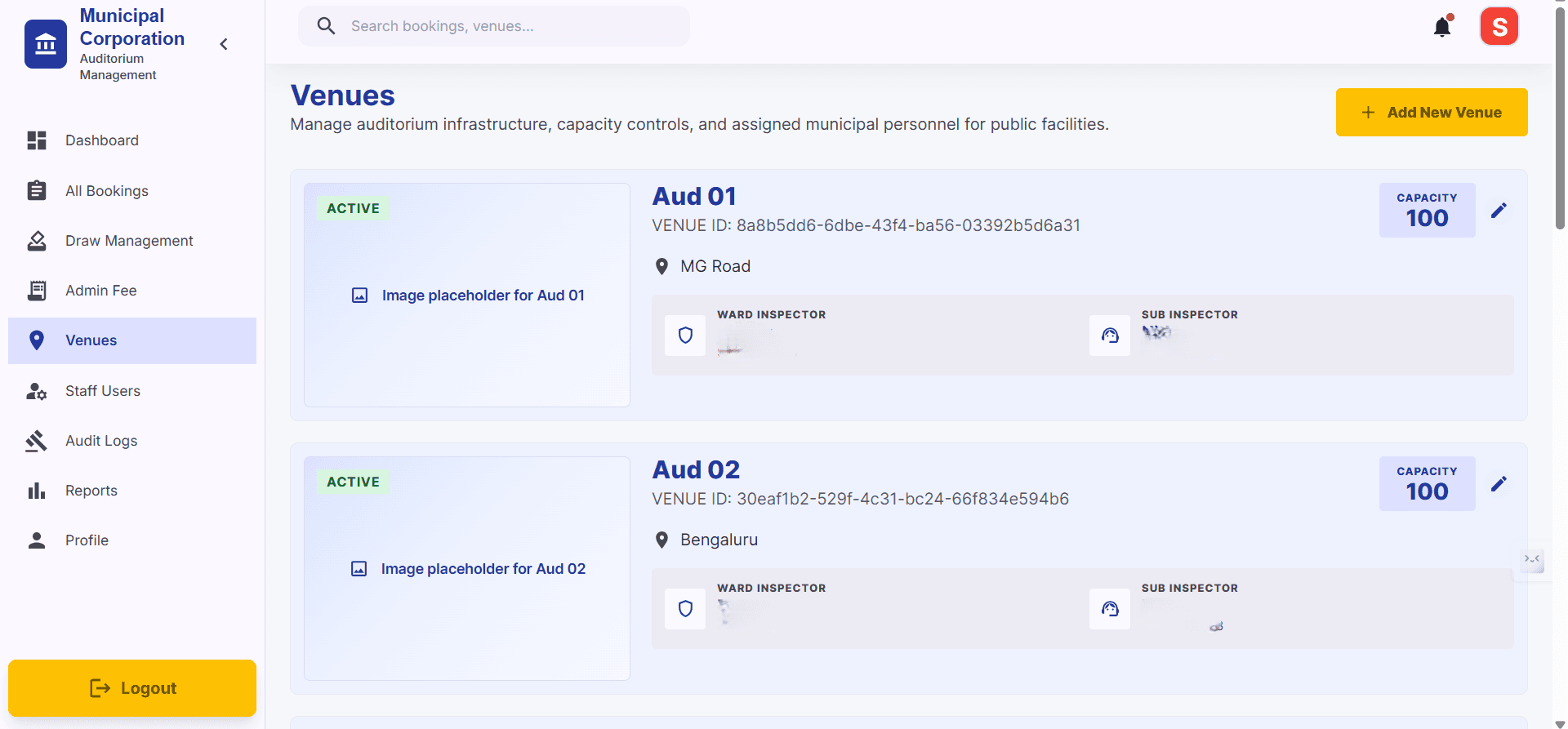Focus the Search bookings, venues field
The width and height of the screenshot is (1568, 729).
[494, 26]
